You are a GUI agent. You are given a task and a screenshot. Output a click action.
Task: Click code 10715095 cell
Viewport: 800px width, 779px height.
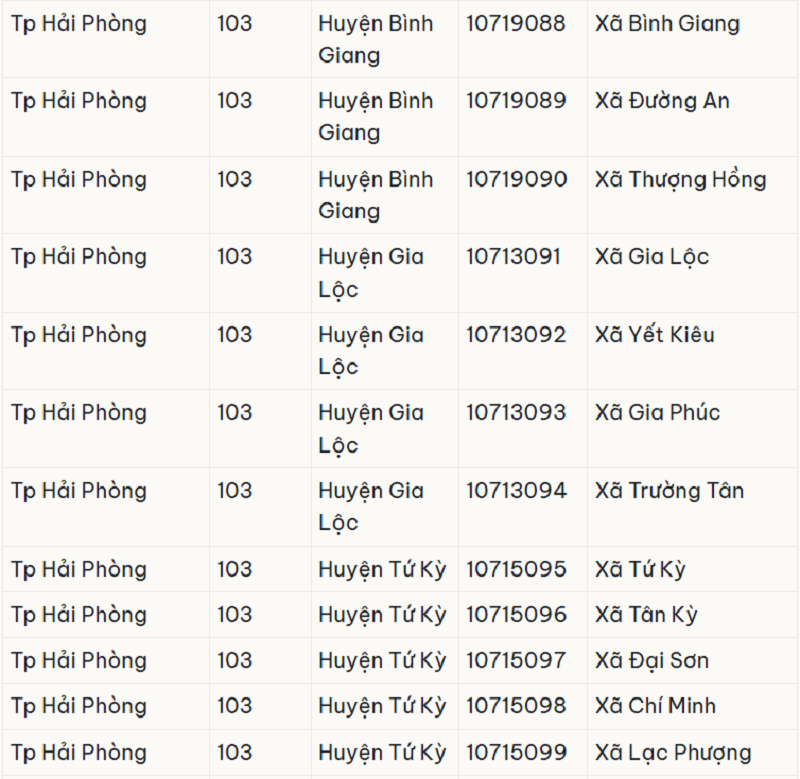pyautogui.click(x=522, y=569)
